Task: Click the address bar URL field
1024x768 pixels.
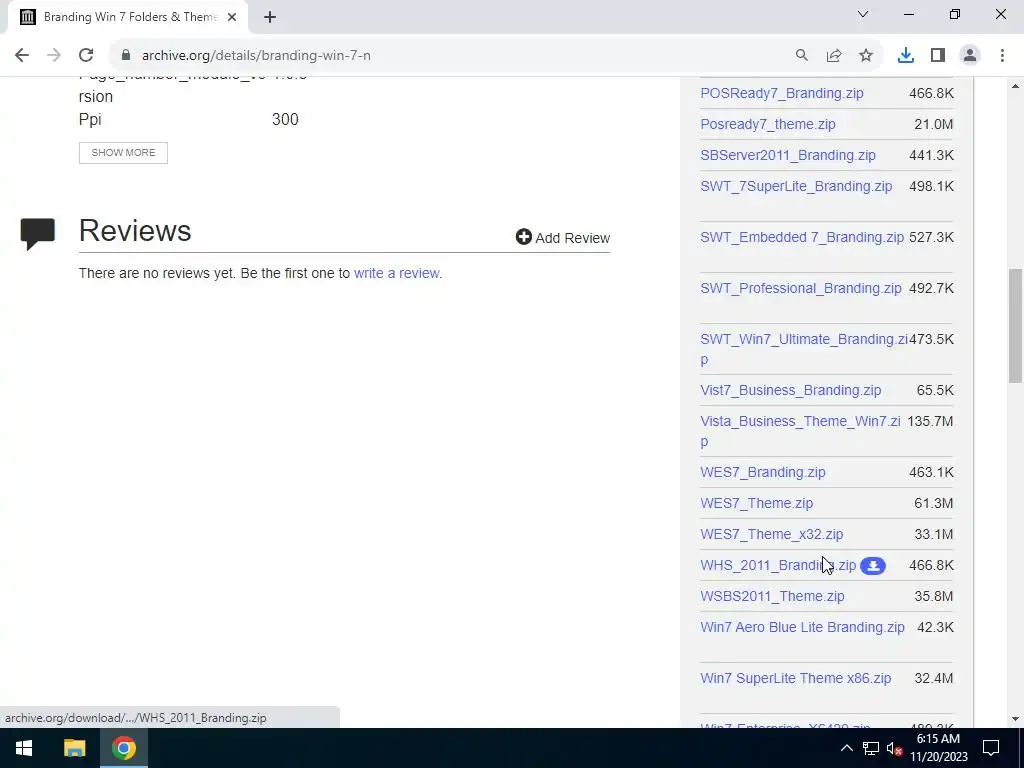Action: tap(457, 56)
